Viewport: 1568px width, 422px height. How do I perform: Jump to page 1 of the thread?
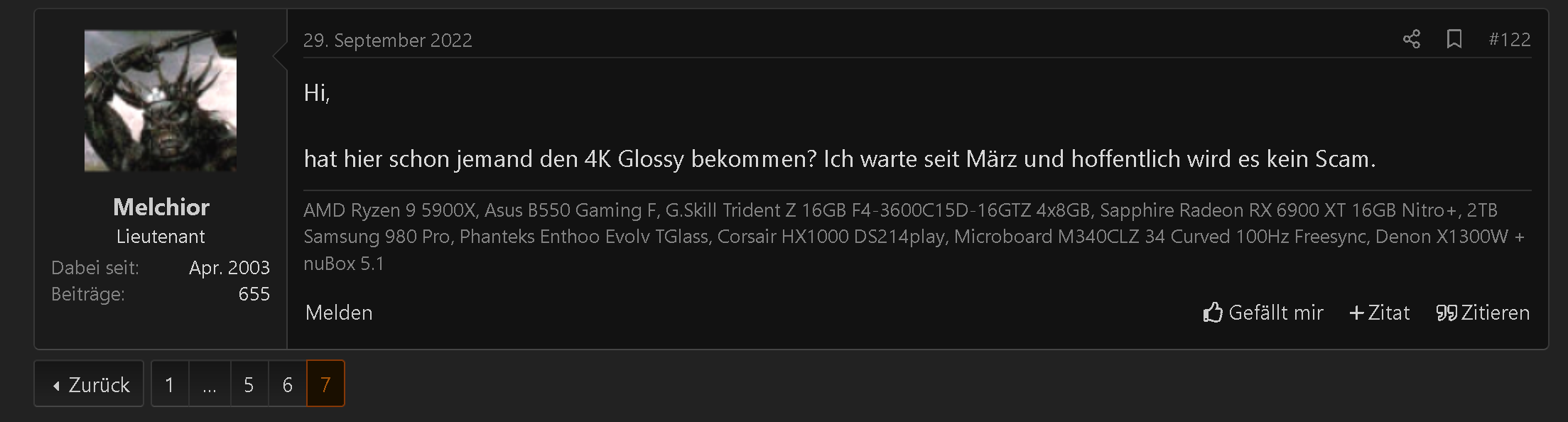(170, 384)
